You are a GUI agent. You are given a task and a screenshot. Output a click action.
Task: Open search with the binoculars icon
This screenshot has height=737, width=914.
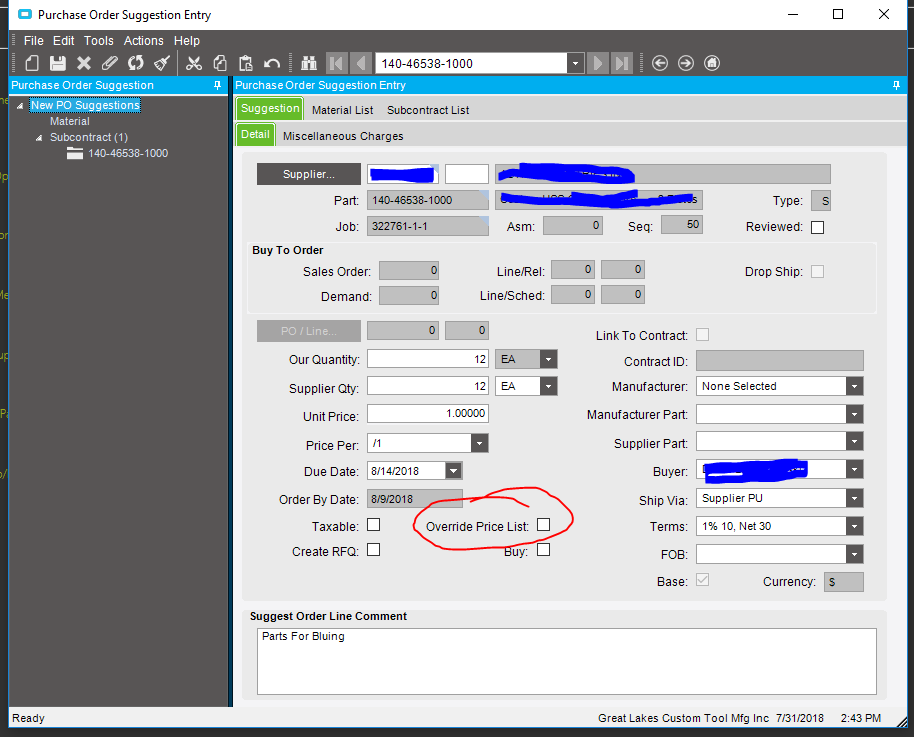point(308,63)
